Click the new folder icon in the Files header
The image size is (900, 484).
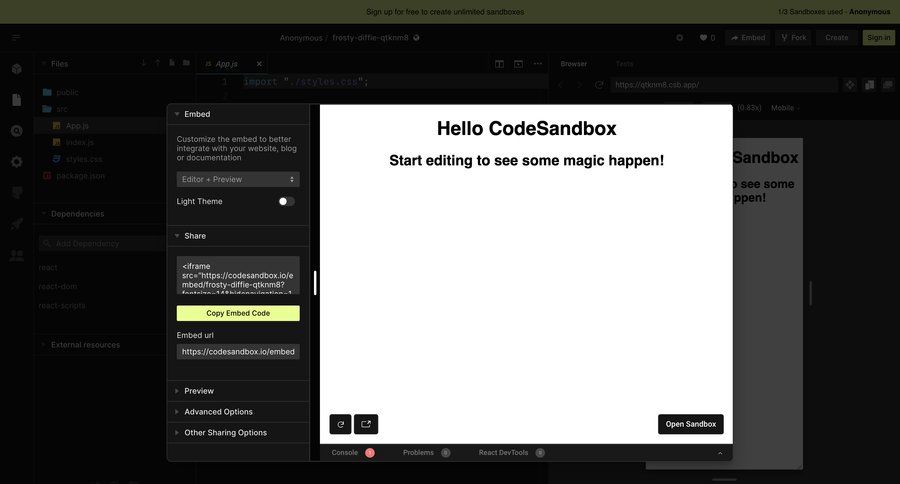click(x=186, y=63)
